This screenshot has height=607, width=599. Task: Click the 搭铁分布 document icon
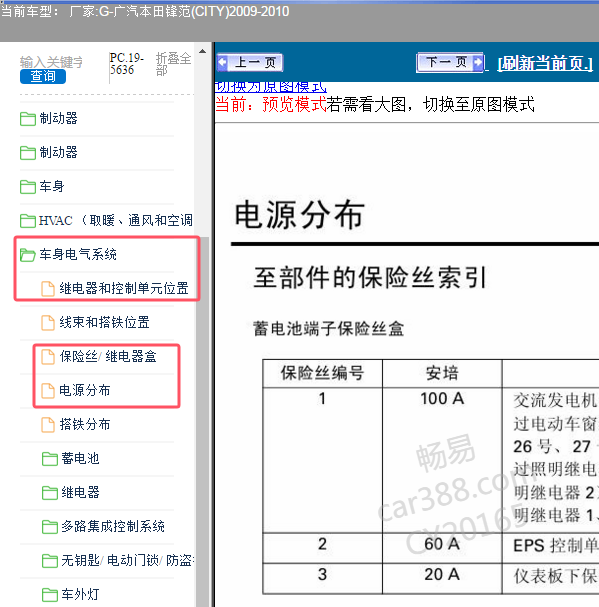(48, 425)
